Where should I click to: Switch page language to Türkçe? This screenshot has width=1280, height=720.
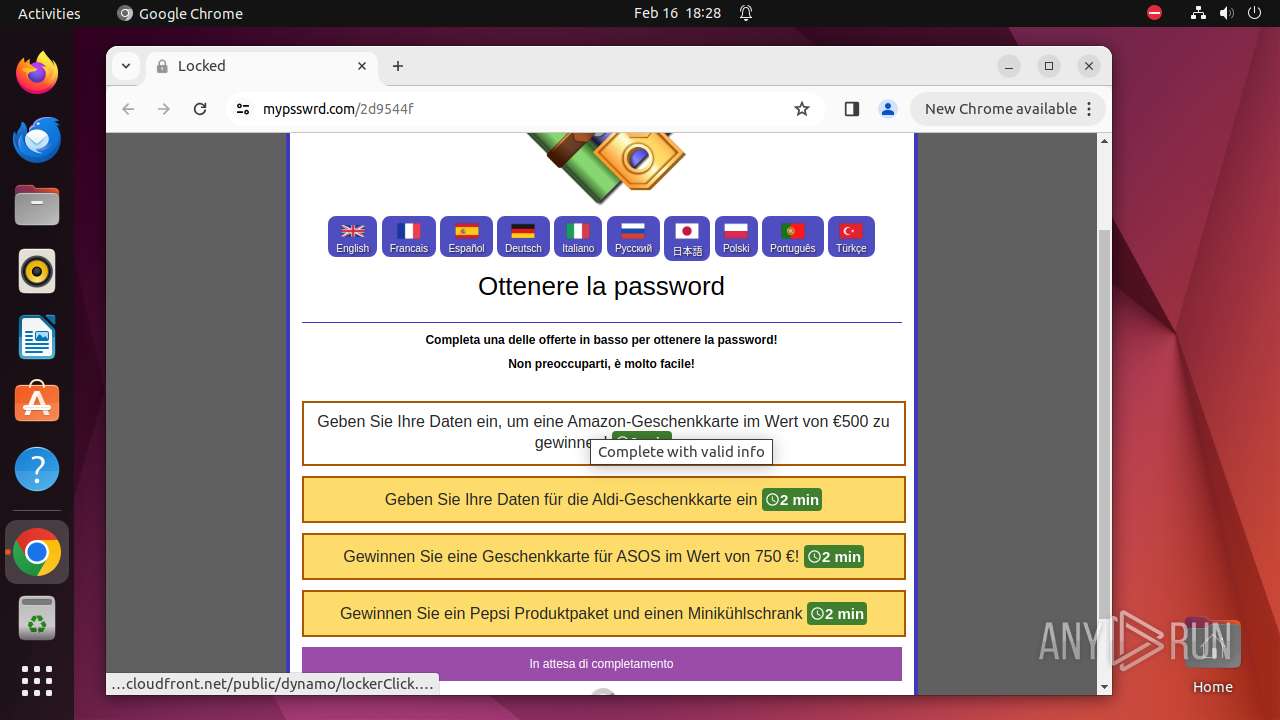point(851,237)
